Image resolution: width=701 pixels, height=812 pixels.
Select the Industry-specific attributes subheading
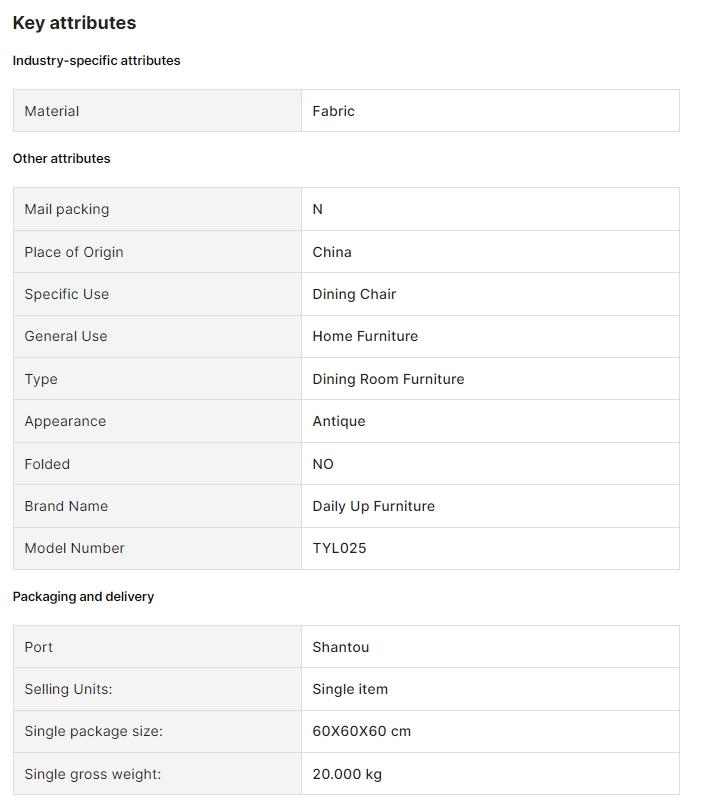point(96,61)
